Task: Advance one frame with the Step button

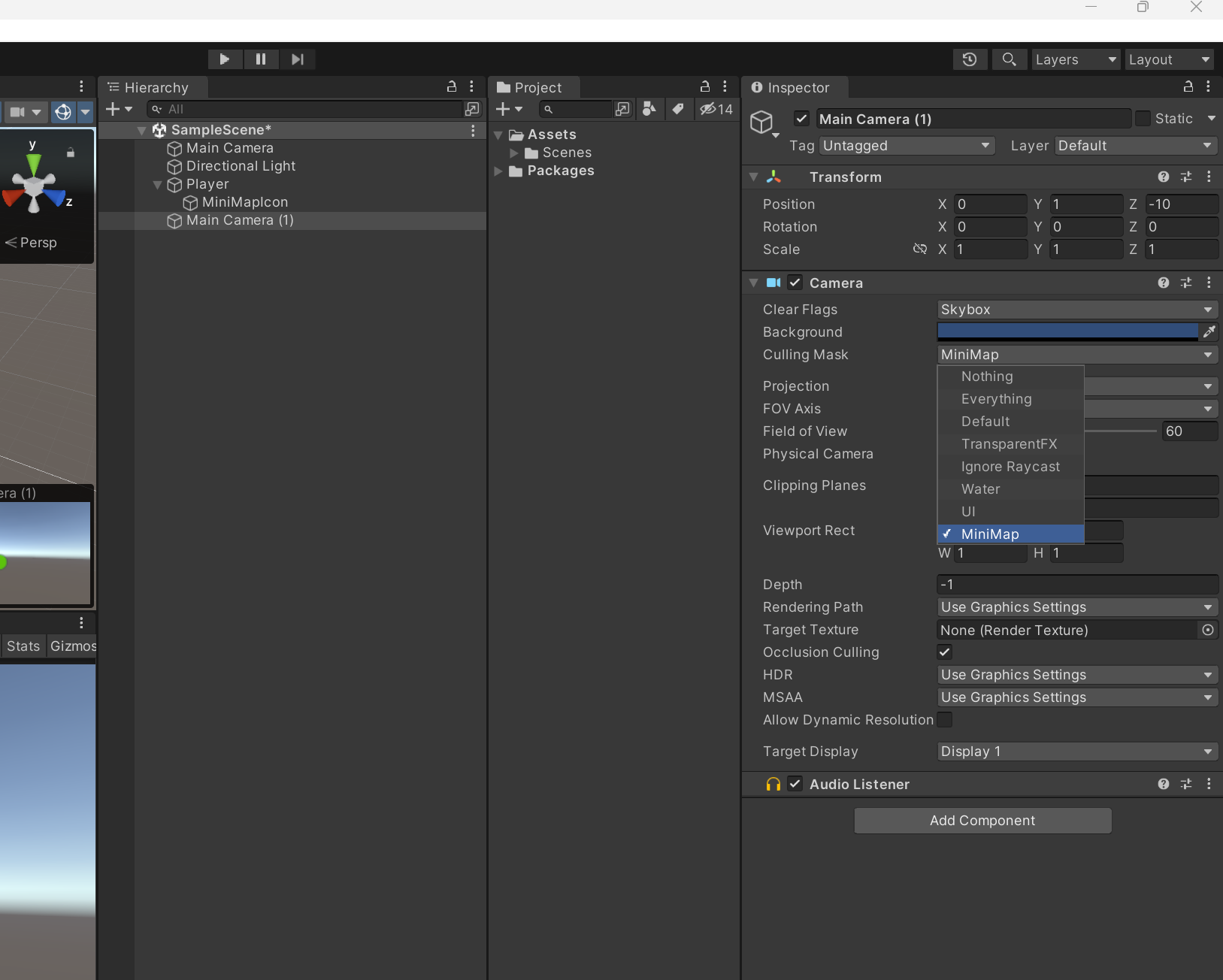Action: click(298, 59)
